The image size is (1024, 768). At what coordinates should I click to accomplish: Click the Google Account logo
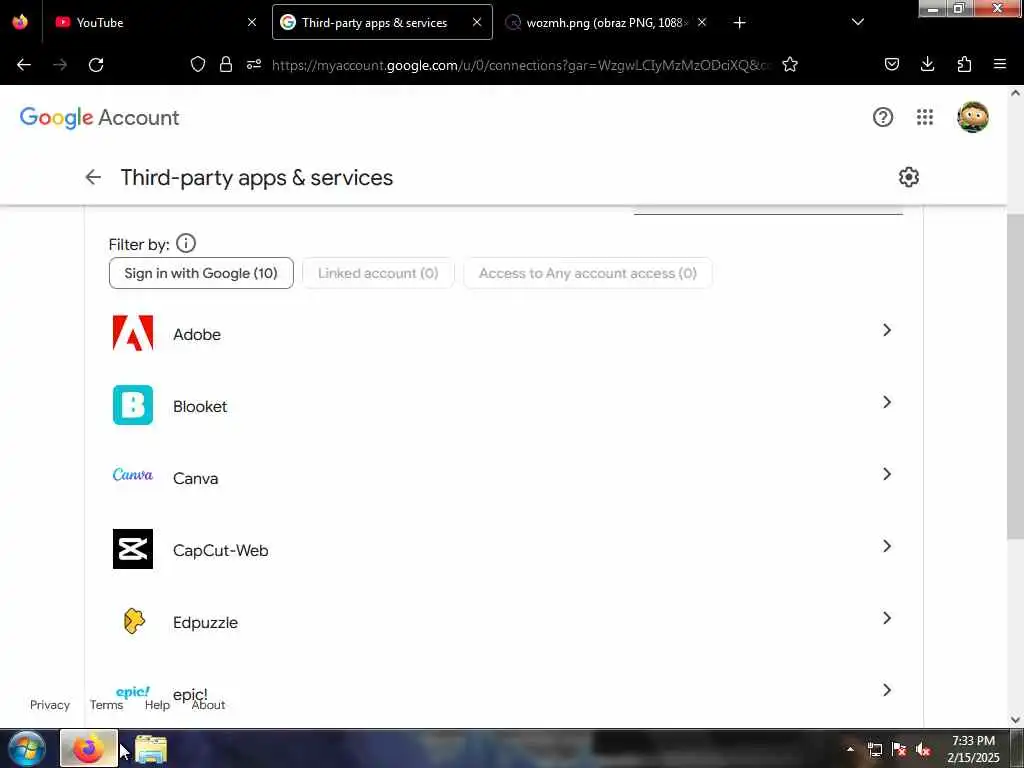pos(99,118)
